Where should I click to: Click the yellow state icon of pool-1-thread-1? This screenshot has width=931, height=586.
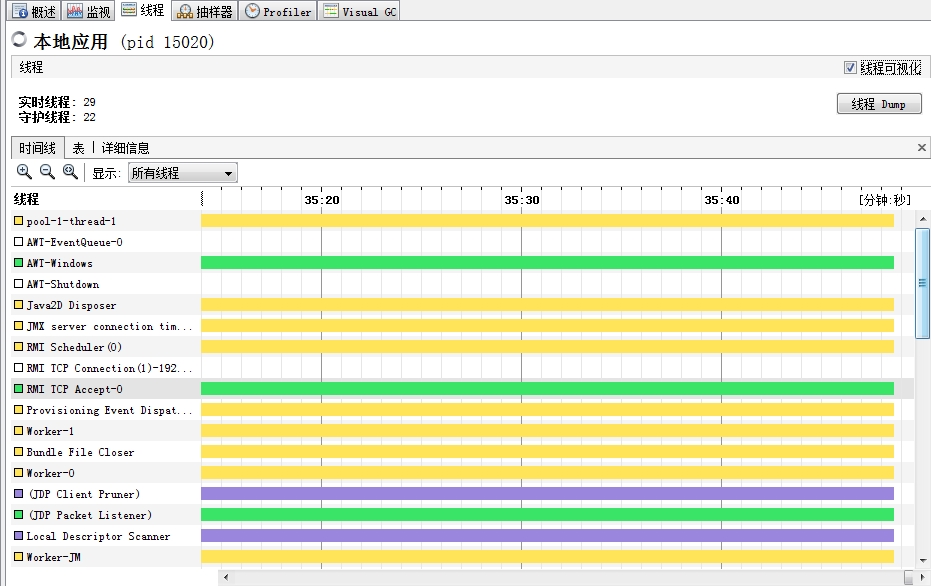tap(18, 221)
